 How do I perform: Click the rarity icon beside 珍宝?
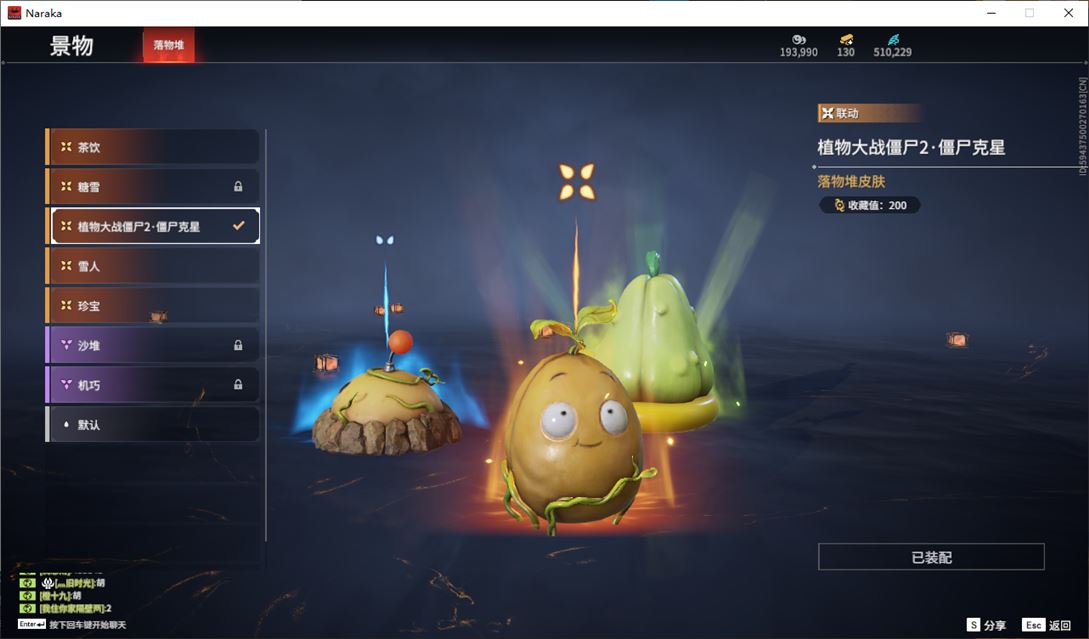point(66,305)
